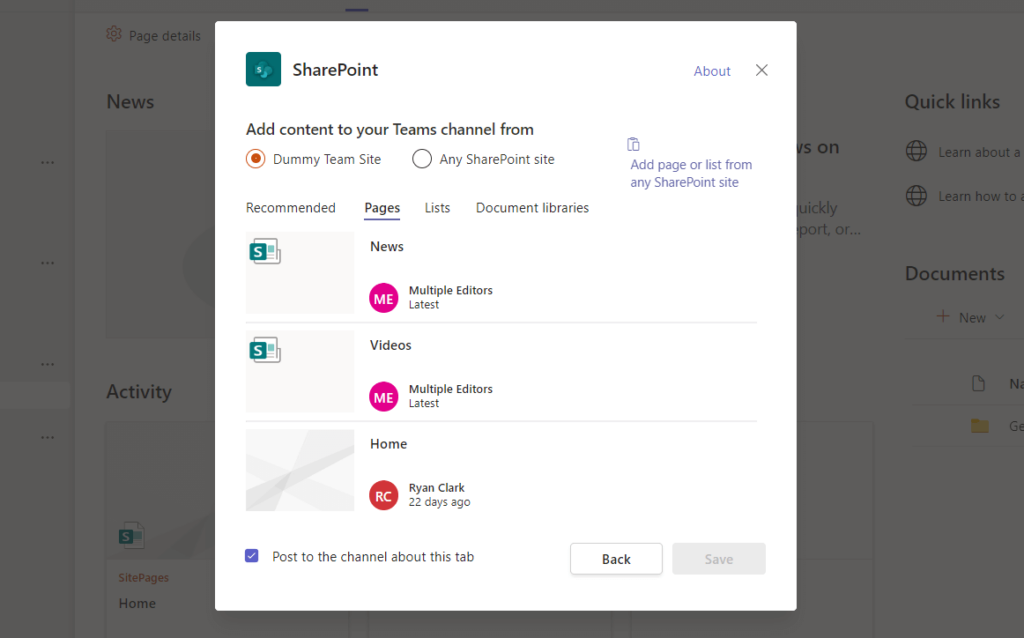1024x638 pixels.
Task: Click the globe icon beside Learn how to
Action: pyautogui.click(x=916, y=195)
